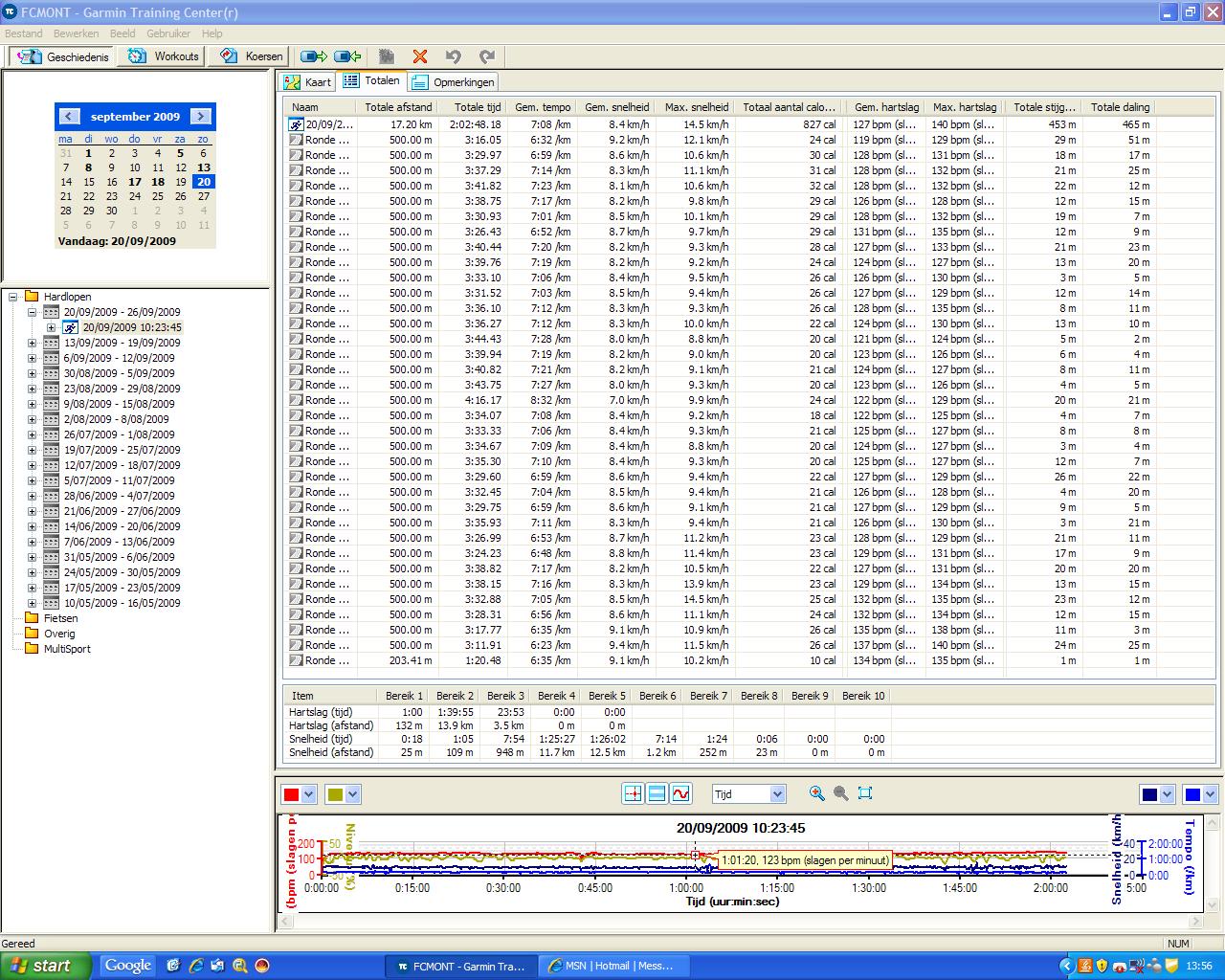The height and width of the screenshot is (980, 1225).
Task: Switch to the Opmerkingen tab
Action: point(454,82)
